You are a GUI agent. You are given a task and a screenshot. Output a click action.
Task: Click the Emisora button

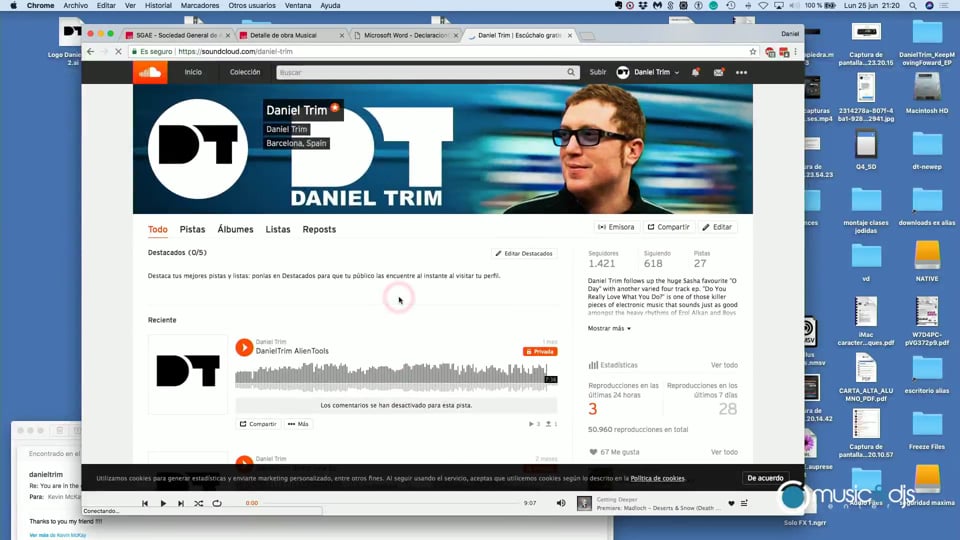(617, 227)
